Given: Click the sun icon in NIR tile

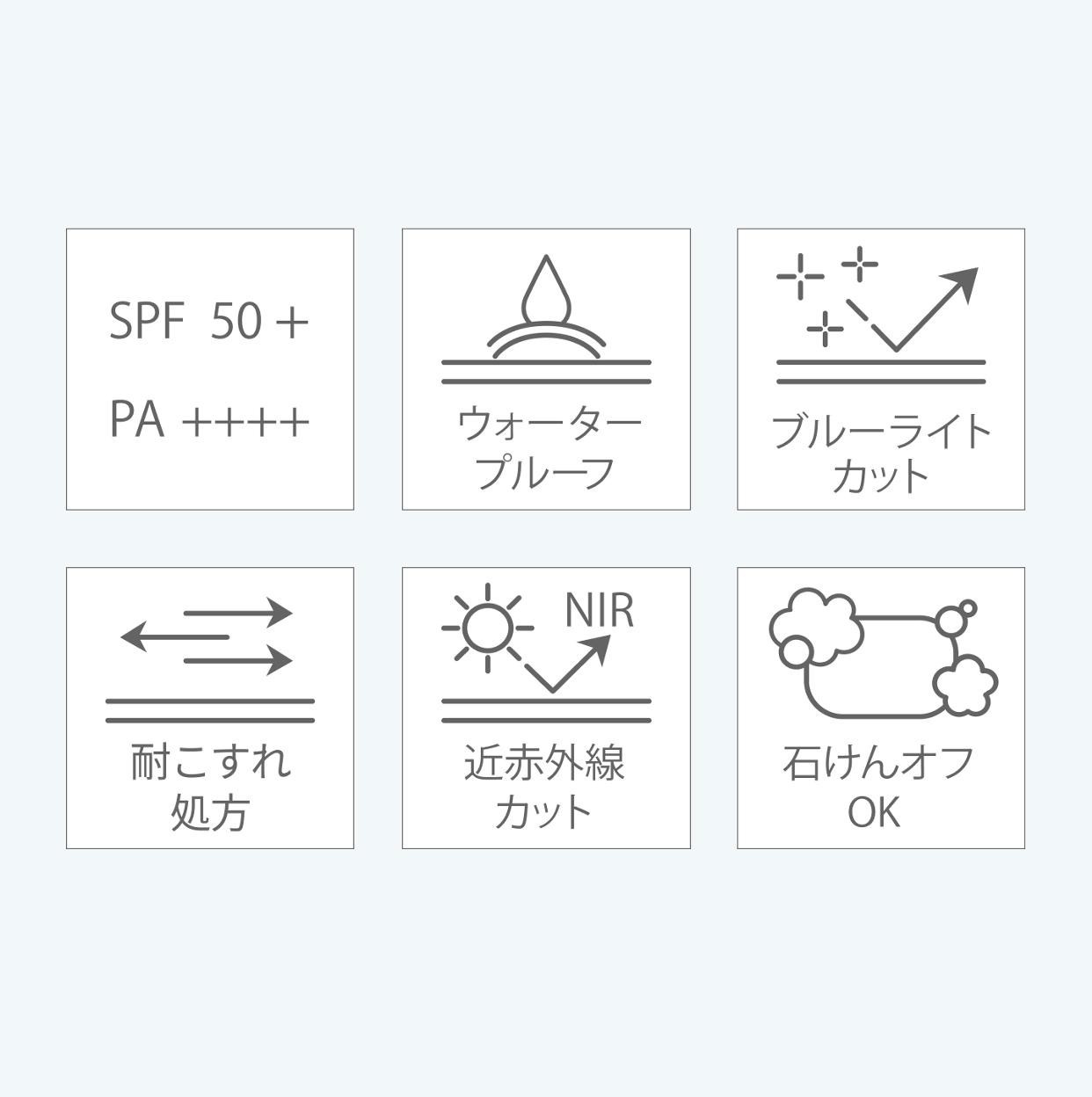Looking at the screenshot, I should (x=487, y=628).
